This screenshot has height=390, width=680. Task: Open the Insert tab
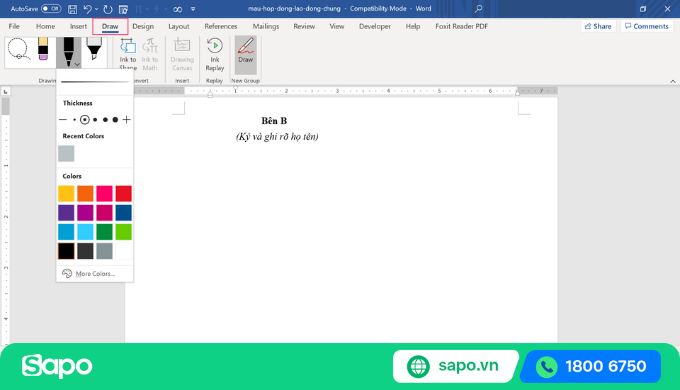pyautogui.click(x=78, y=26)
